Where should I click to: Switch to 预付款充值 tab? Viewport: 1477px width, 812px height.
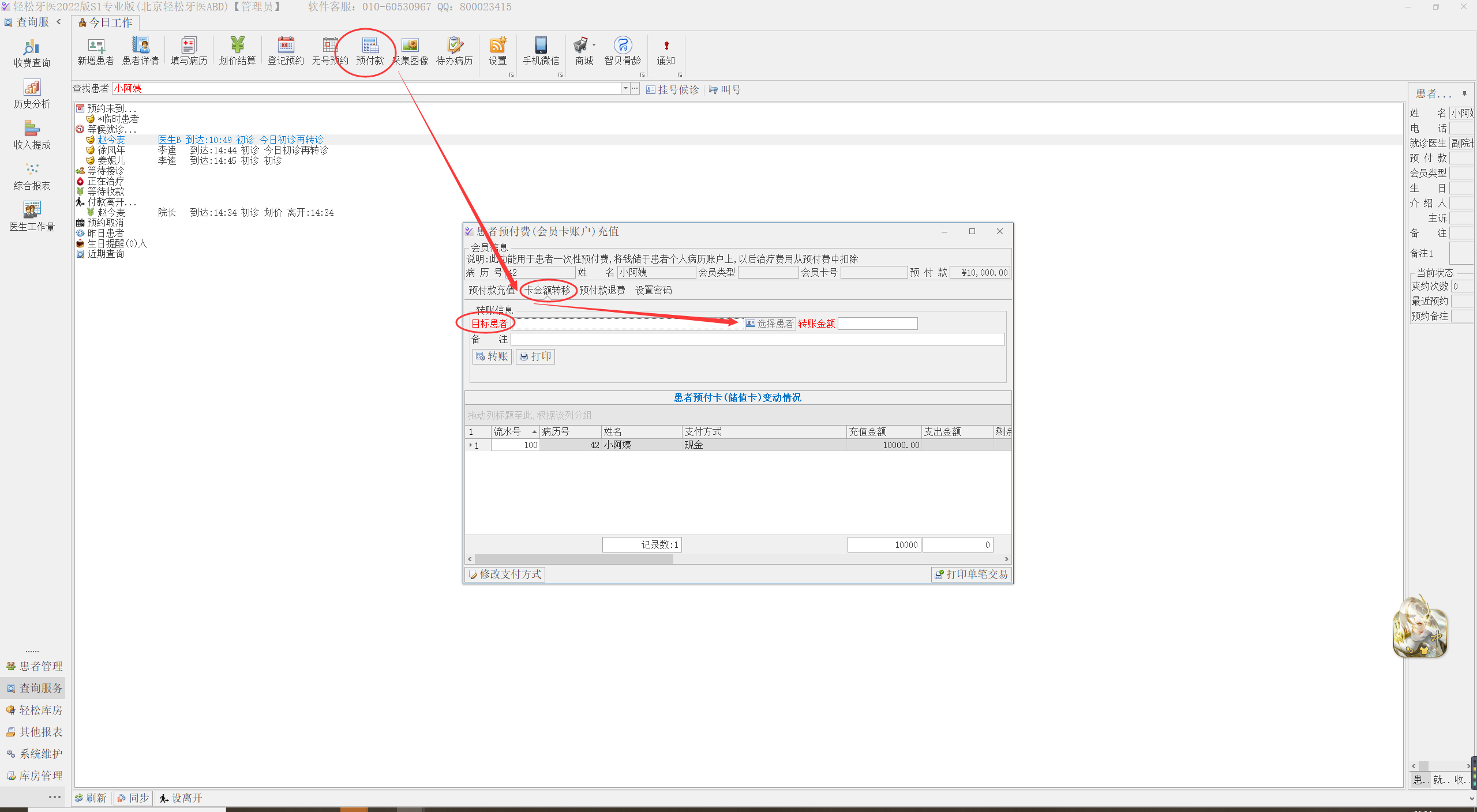click(x=491, y=290)
